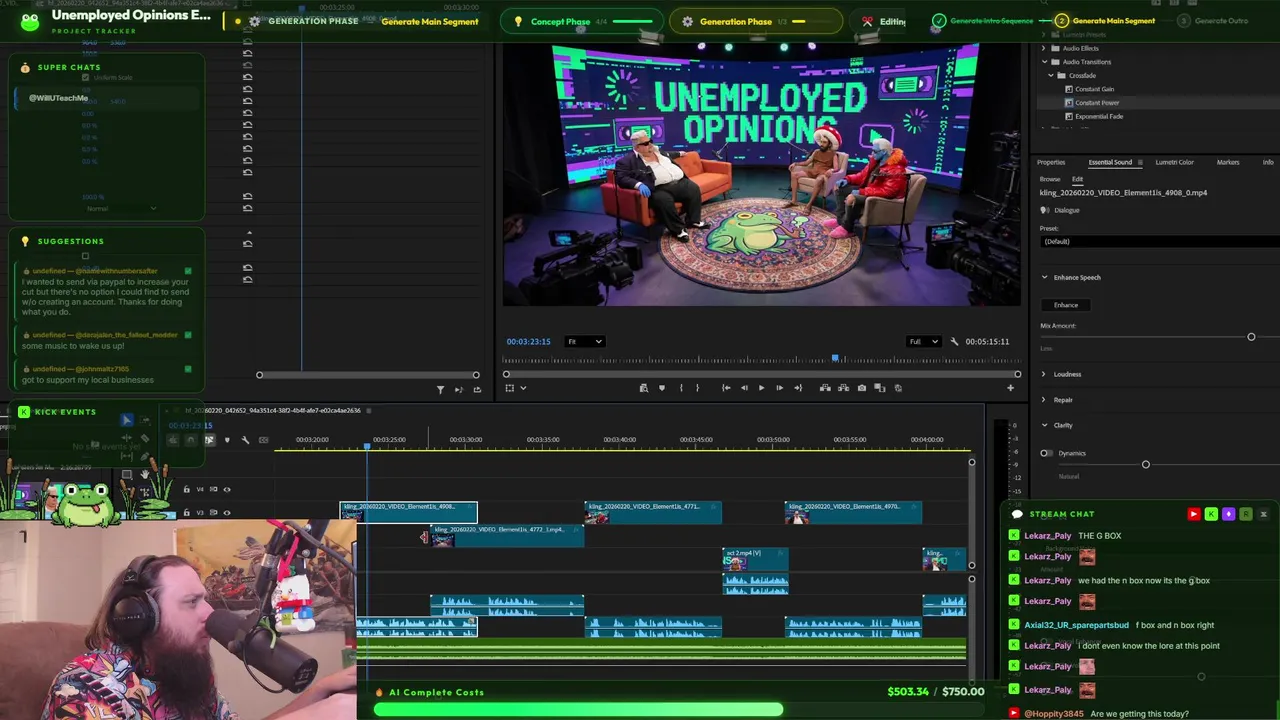The image size is (1280, 720).
Task: Switch to the Markers tab
Action: 1228,162
